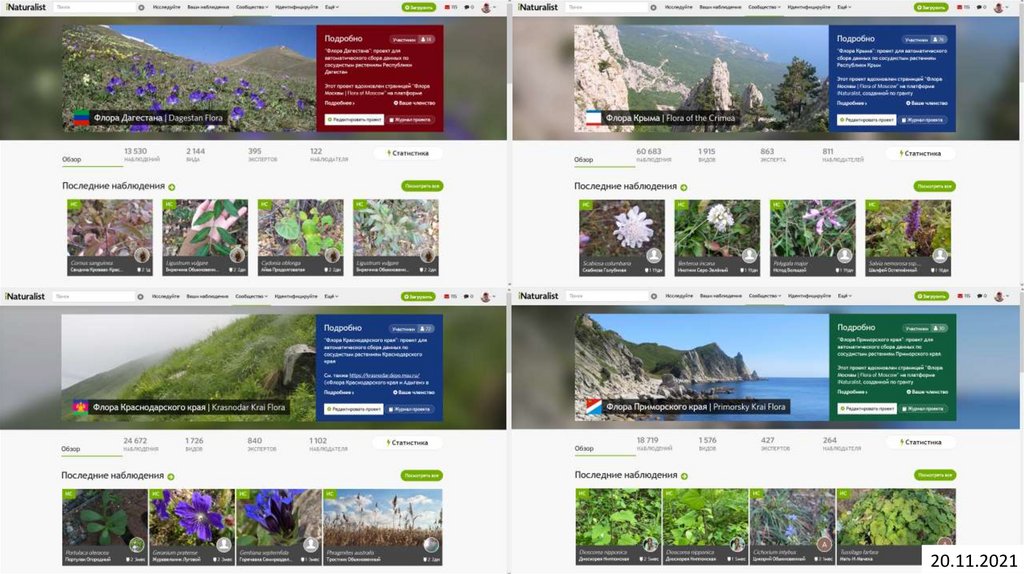
Task: Follow the "Подробнее" link in the Crimea project description
Action: 851,103
